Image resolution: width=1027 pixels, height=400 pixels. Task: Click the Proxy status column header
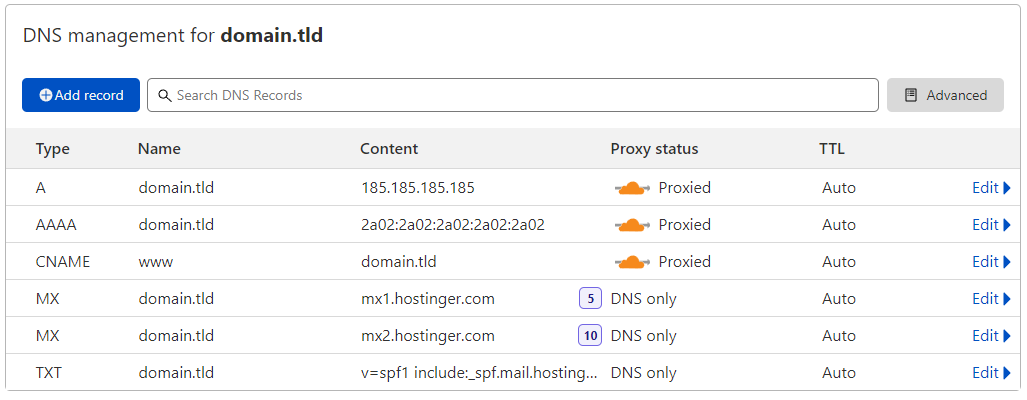tap(654, 149)
